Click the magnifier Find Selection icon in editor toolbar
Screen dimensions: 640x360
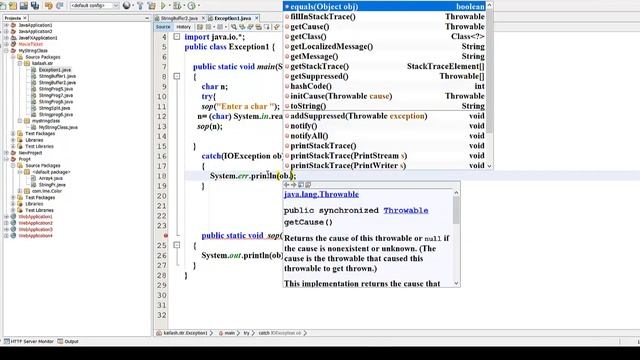(233, 27)
